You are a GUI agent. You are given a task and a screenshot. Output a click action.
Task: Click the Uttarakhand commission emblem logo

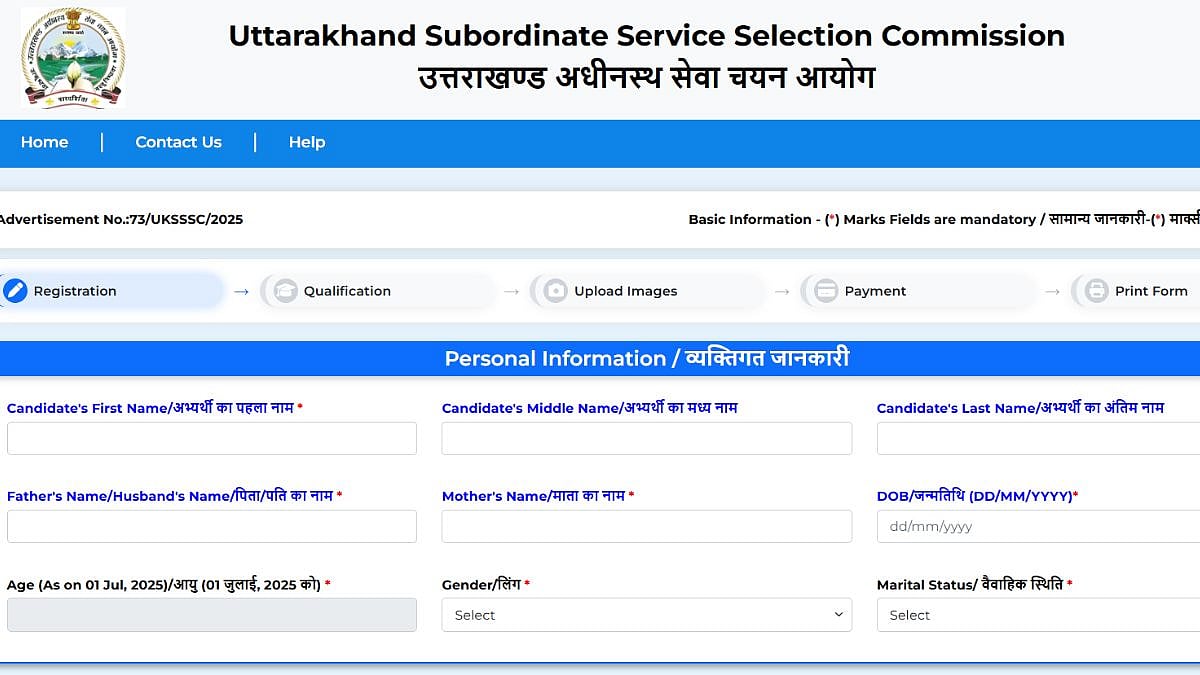tap(73, 57)
